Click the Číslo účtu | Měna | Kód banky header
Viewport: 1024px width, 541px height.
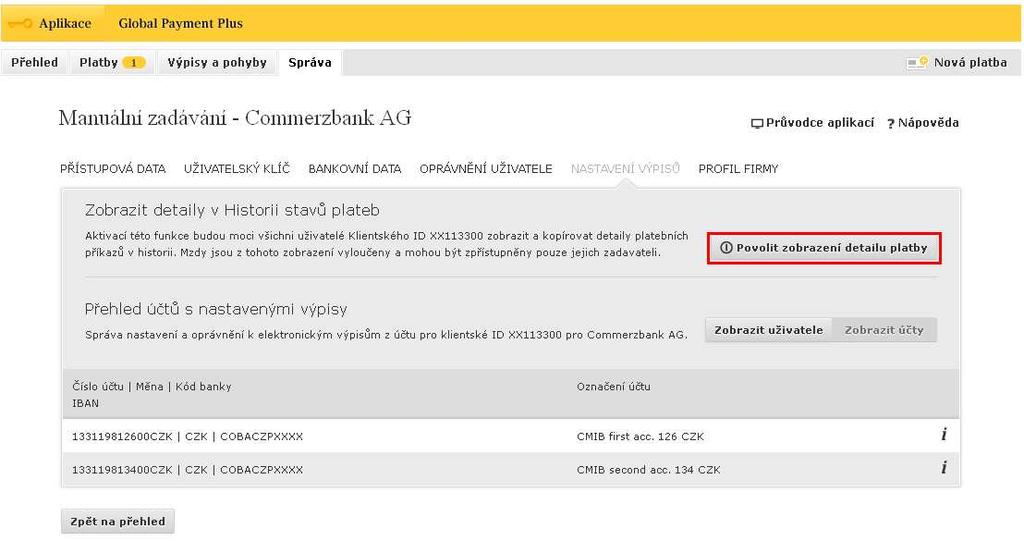pos(152,387)
